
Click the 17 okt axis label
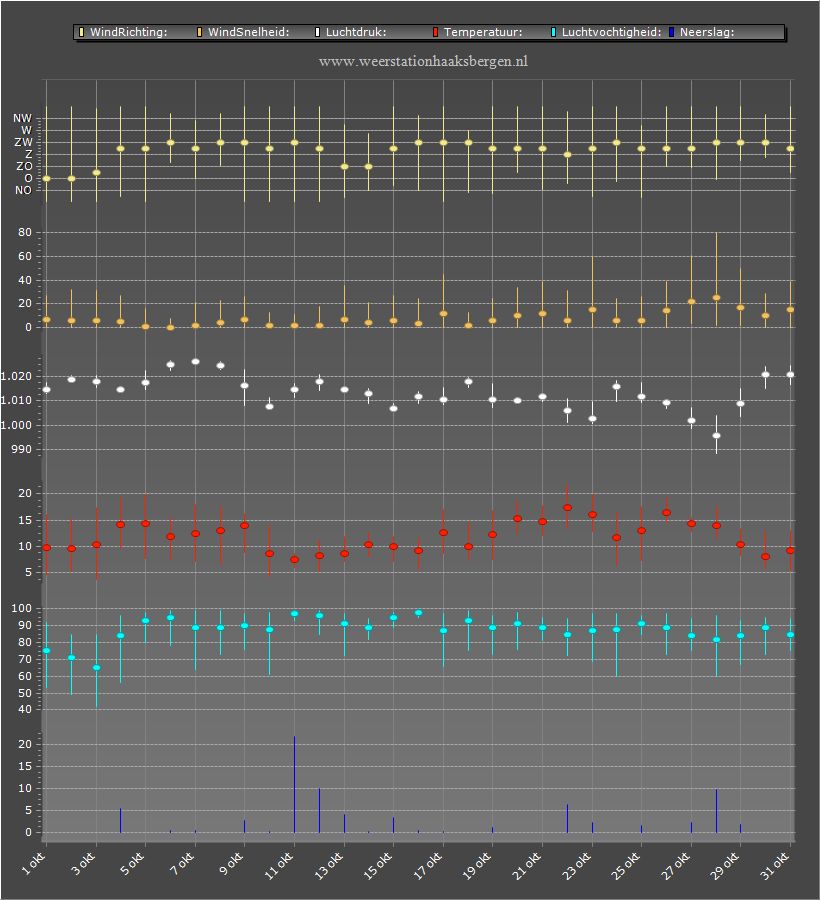[x=428, y=866]
